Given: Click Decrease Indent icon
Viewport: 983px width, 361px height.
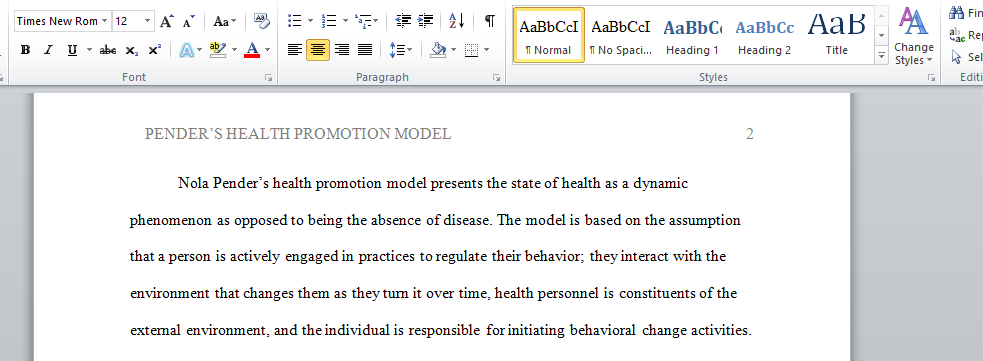Looking at the screenshot, I should (x=402, y=21).
